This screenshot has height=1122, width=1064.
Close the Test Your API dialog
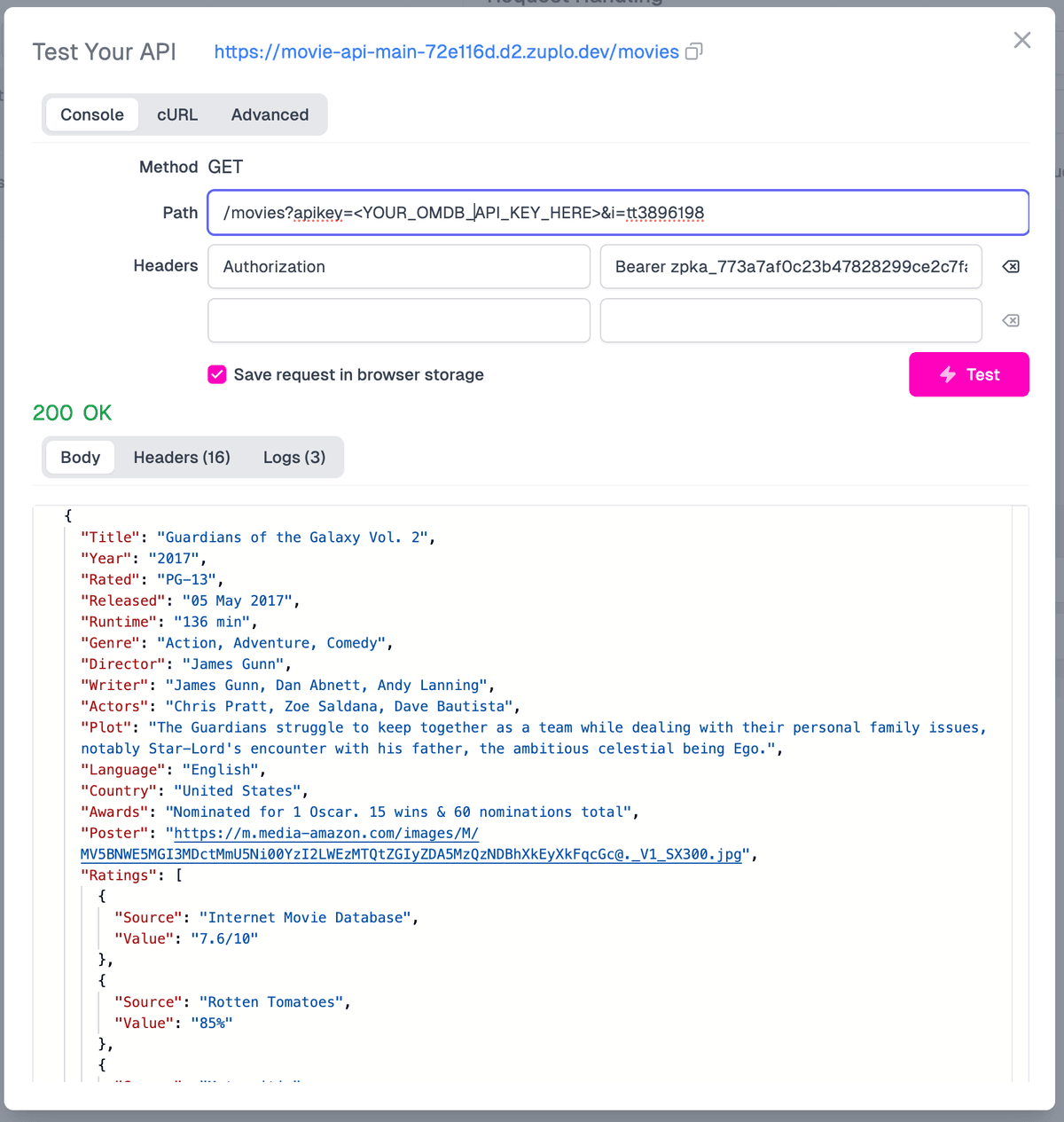tap(1021, 40)
